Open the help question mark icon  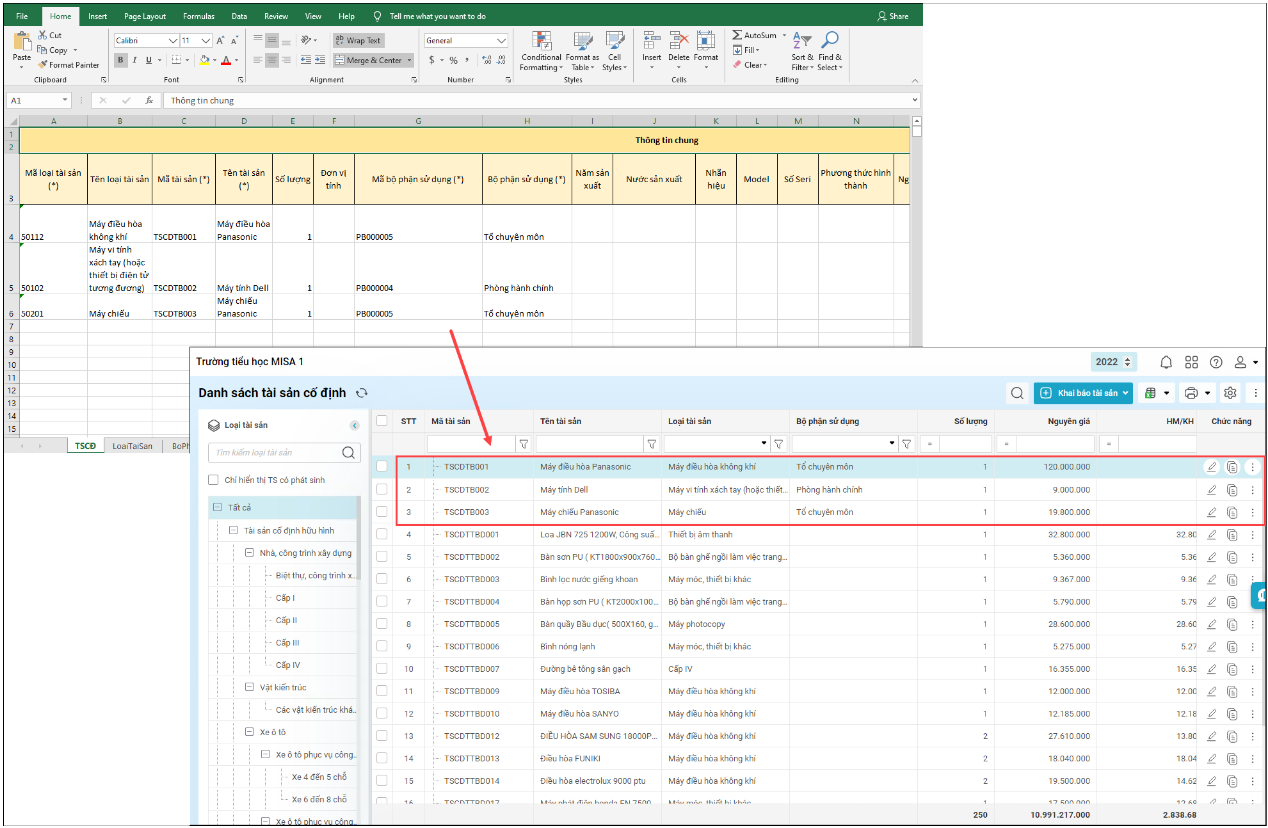tap(1216, 362)
